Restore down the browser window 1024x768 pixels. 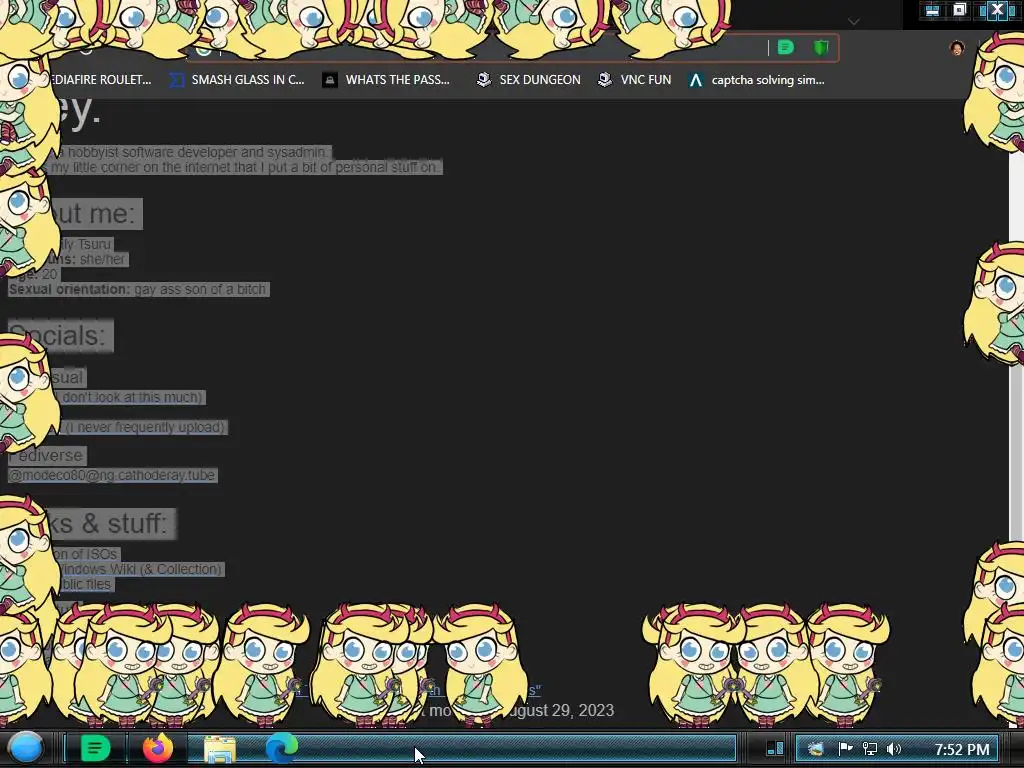[959, 10]
